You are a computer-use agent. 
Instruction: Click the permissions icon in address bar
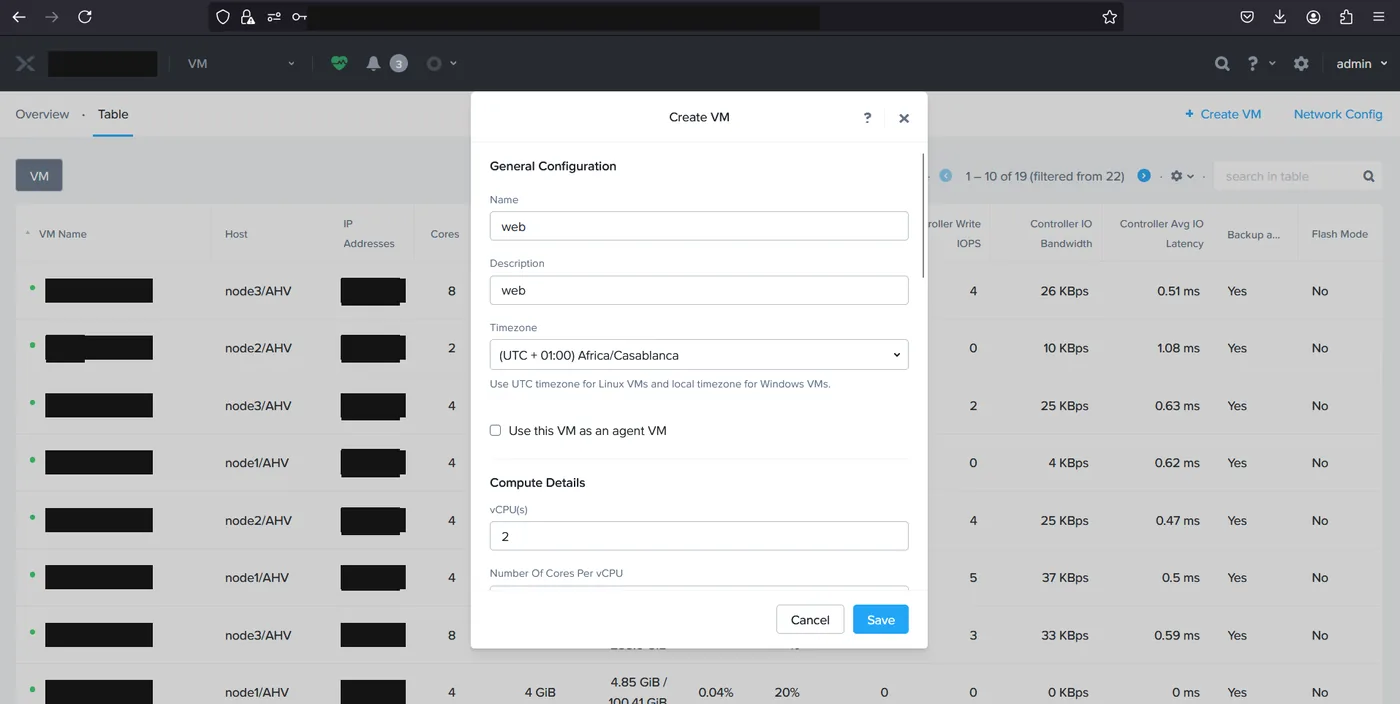click(x=274, y=17)
